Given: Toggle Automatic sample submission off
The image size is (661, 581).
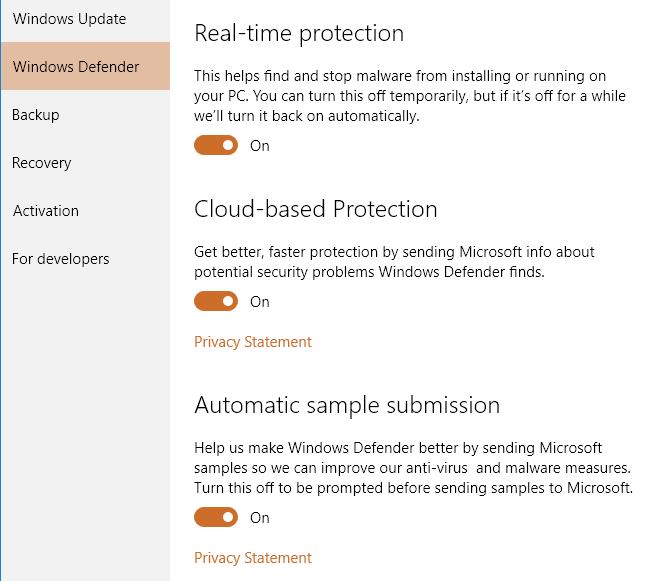Looking at the screenshot, I should click(216, 518).
